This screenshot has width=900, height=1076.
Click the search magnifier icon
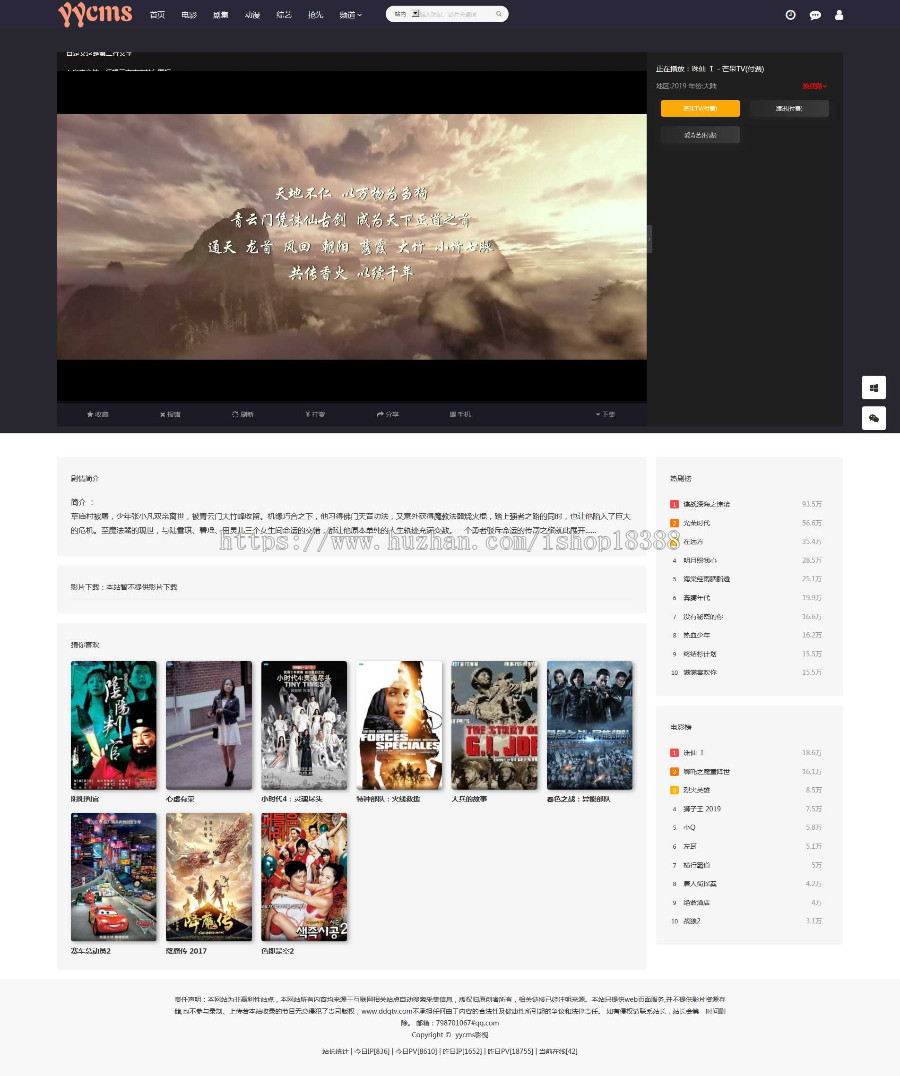(499, 14)
